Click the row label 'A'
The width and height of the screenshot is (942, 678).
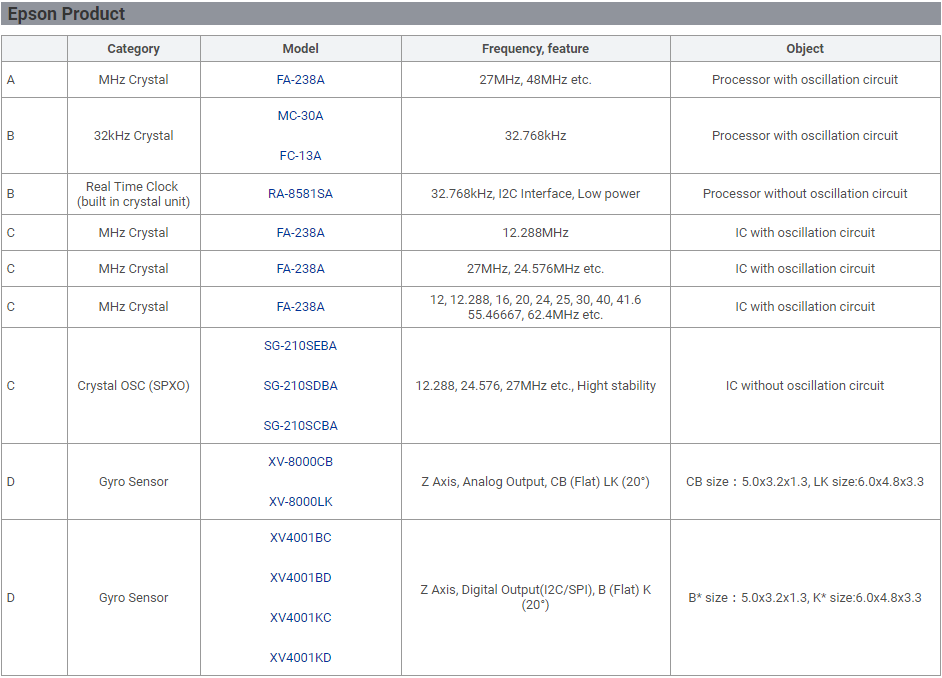tap(11, 79)
